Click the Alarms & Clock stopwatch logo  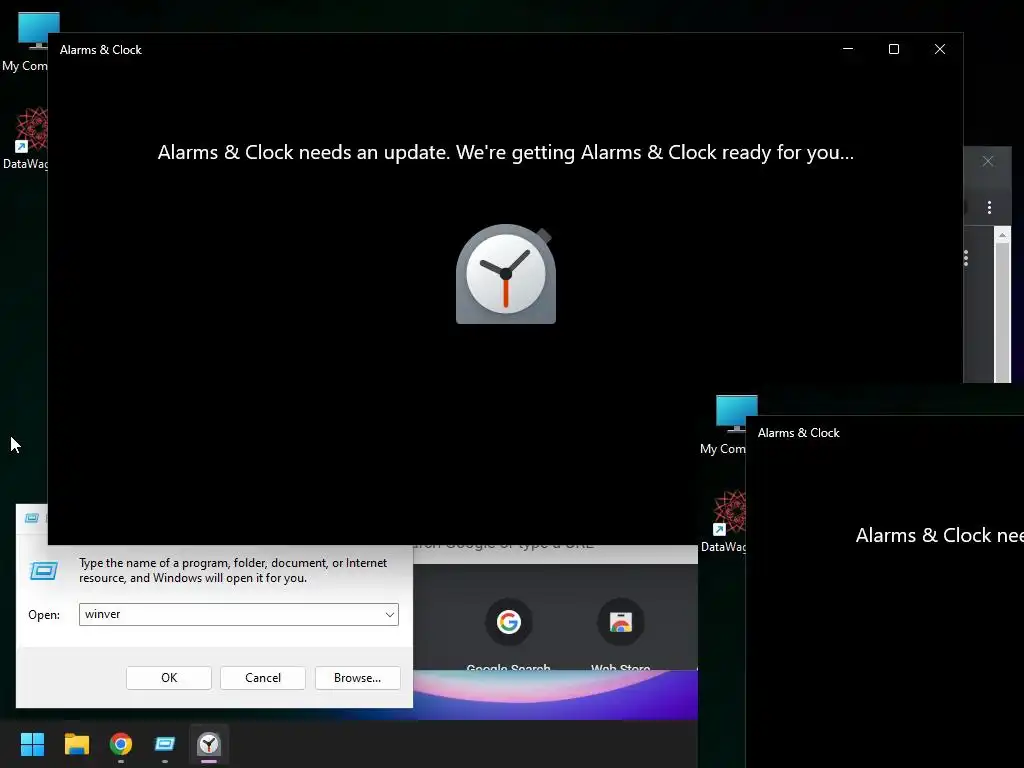pyautogui.click(x=506, y=274)
